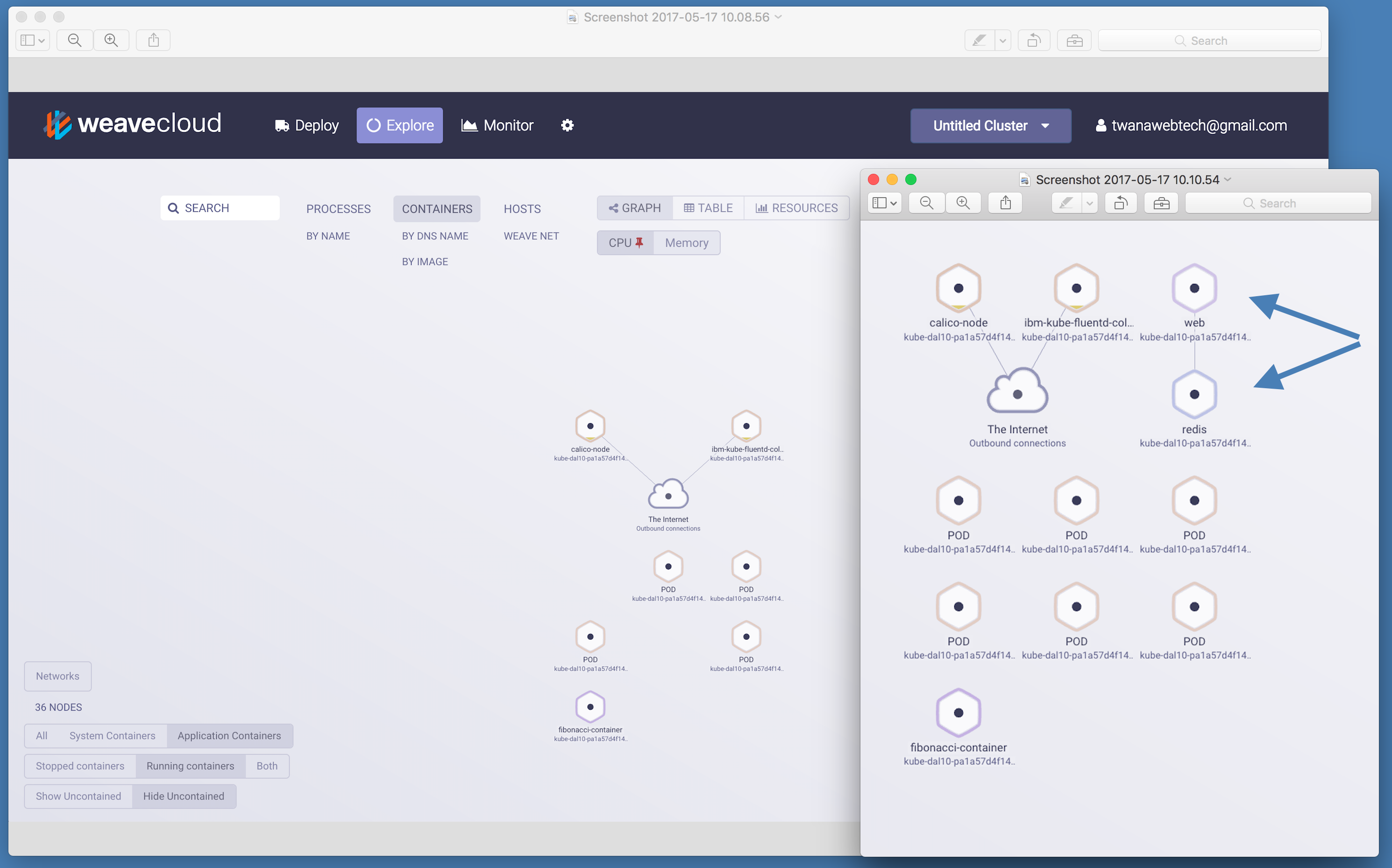Click the highlight pen icon in front window
Screen dimensions: 1392x868
click(x=1066, y=203)
